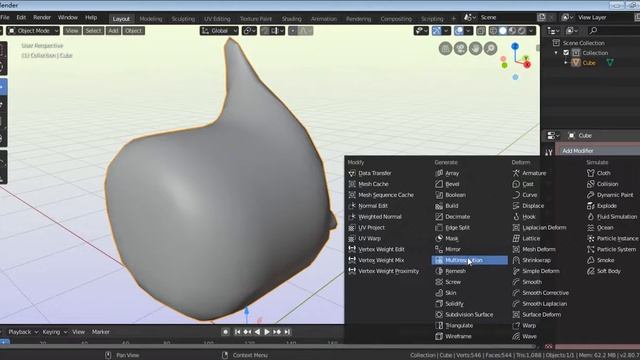Click the Screw modifier icon
This screenshot has width=640, height=360.
(439, 282)
